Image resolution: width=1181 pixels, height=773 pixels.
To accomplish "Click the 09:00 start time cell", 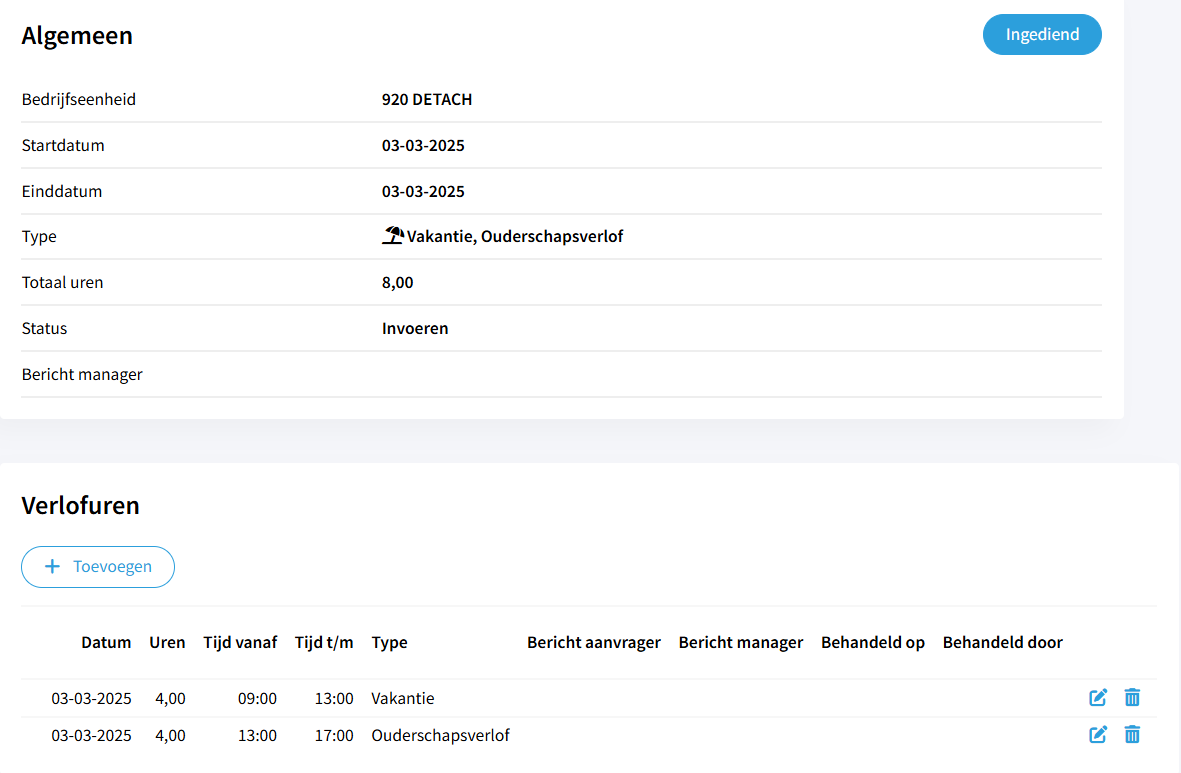I will click(x=257, y=698).
